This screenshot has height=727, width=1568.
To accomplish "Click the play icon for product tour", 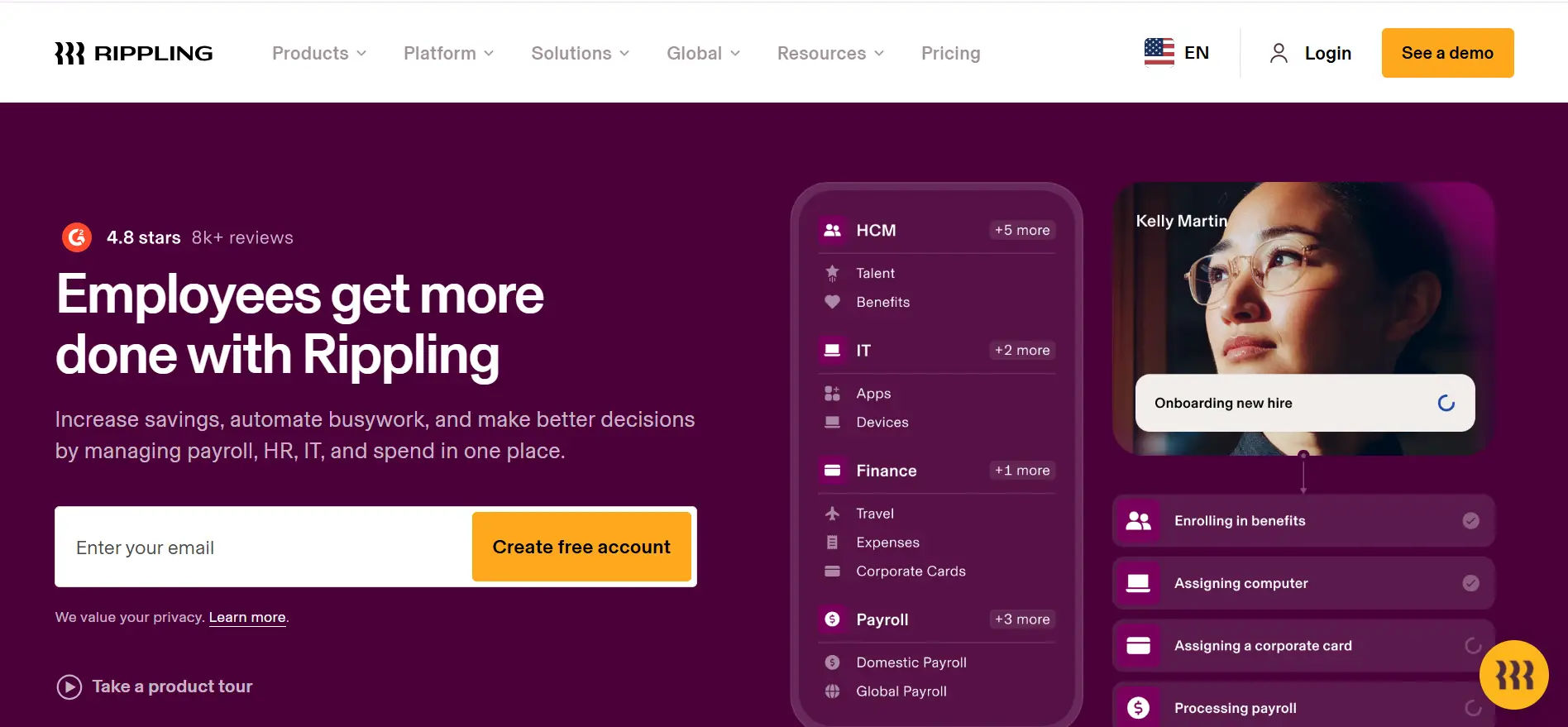I will pos(69,686).
